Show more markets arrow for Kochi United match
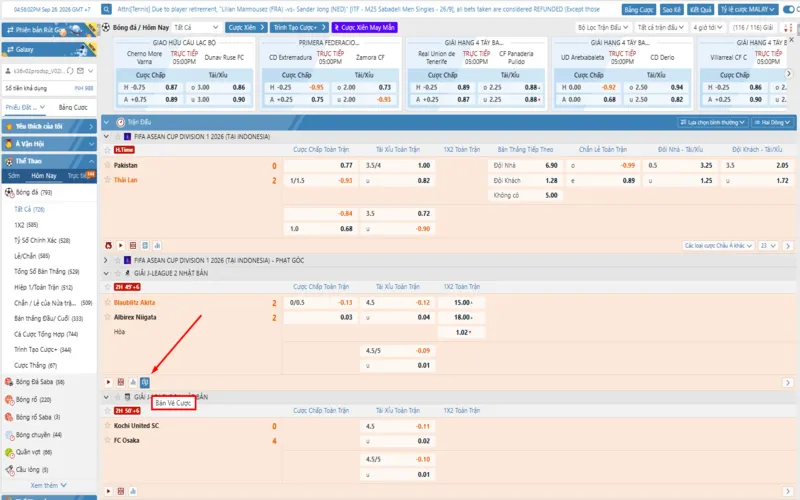This screenshot has width=800, height=500. coord(788,491)
